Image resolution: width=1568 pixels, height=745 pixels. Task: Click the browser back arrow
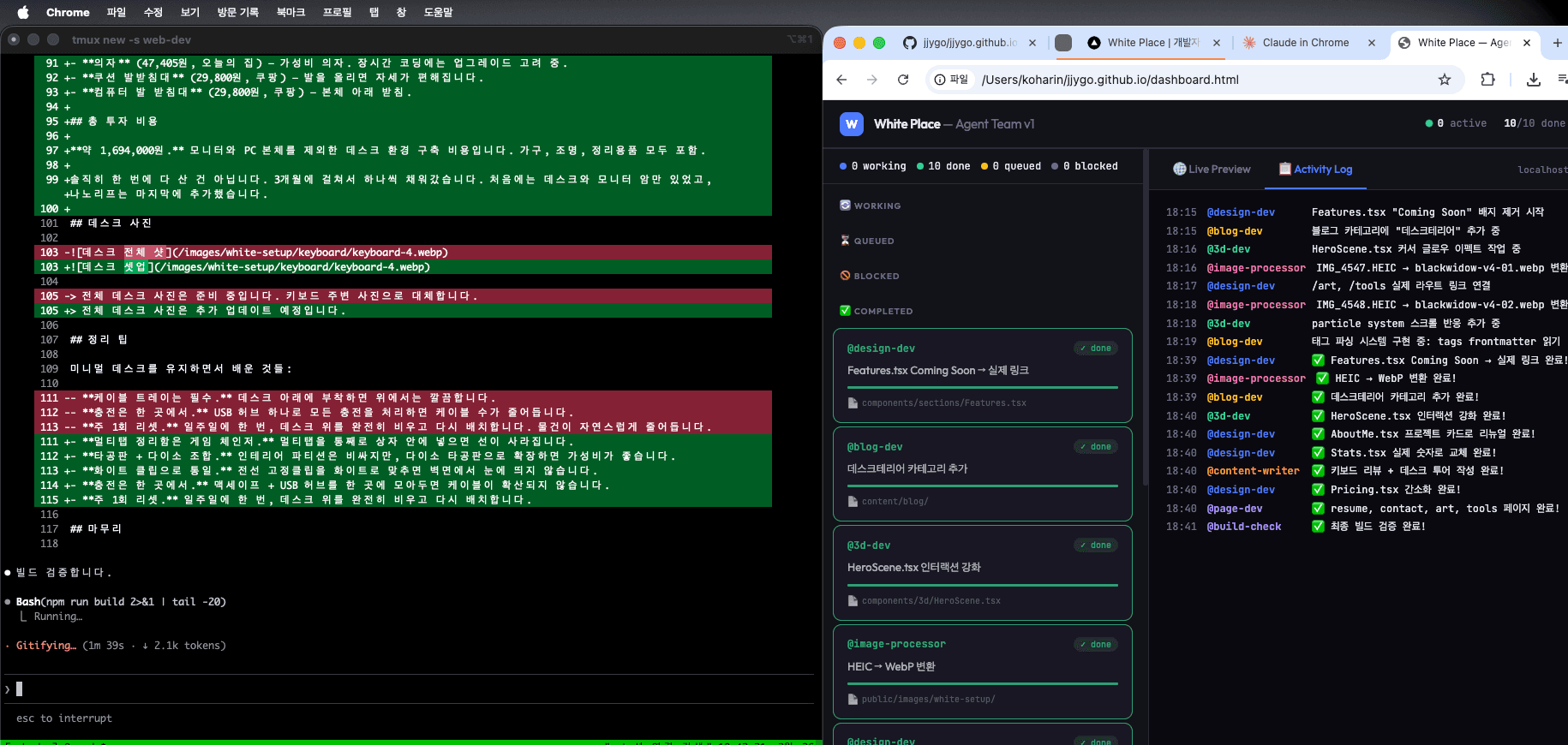841,80
